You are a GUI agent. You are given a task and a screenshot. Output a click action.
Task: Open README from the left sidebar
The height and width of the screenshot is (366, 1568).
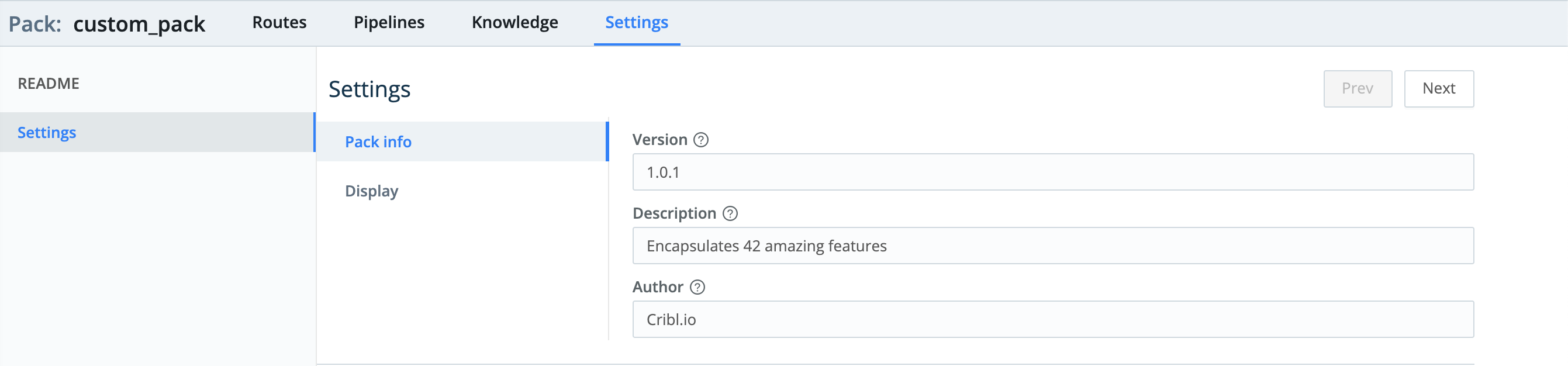(x=49, y=83)
